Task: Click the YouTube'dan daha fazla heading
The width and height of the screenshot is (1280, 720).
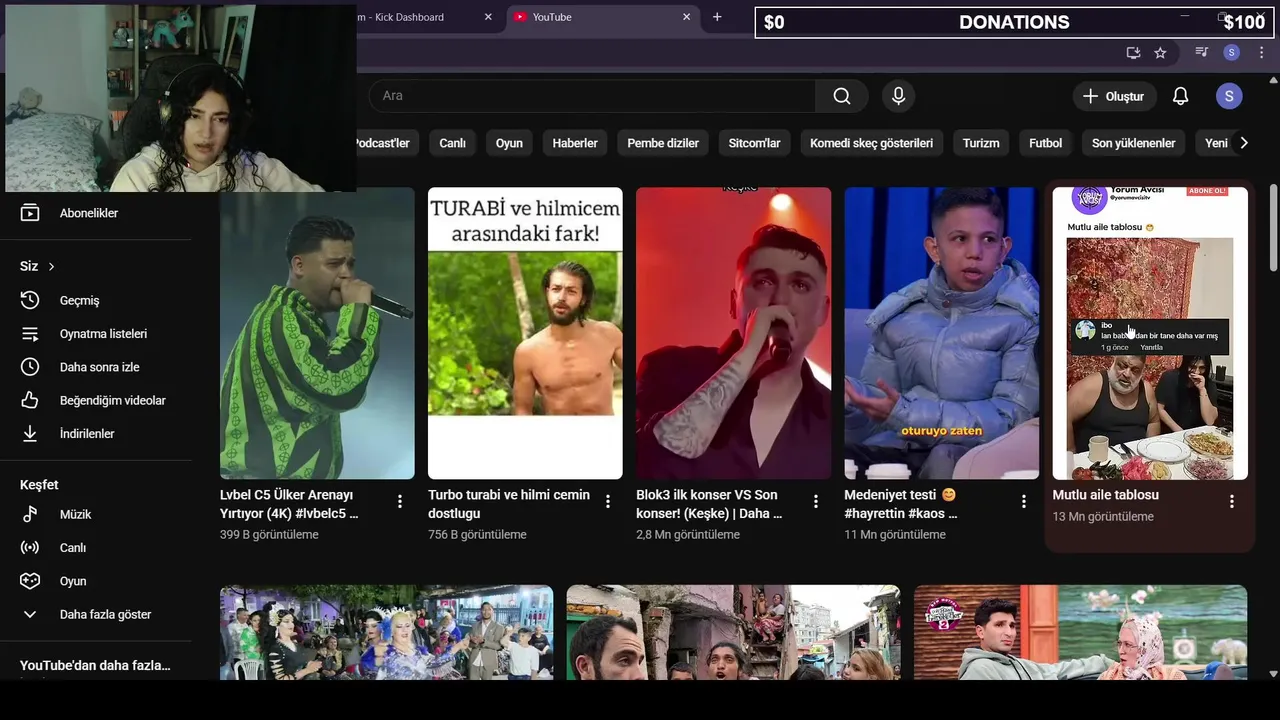Action: [95, 665]
